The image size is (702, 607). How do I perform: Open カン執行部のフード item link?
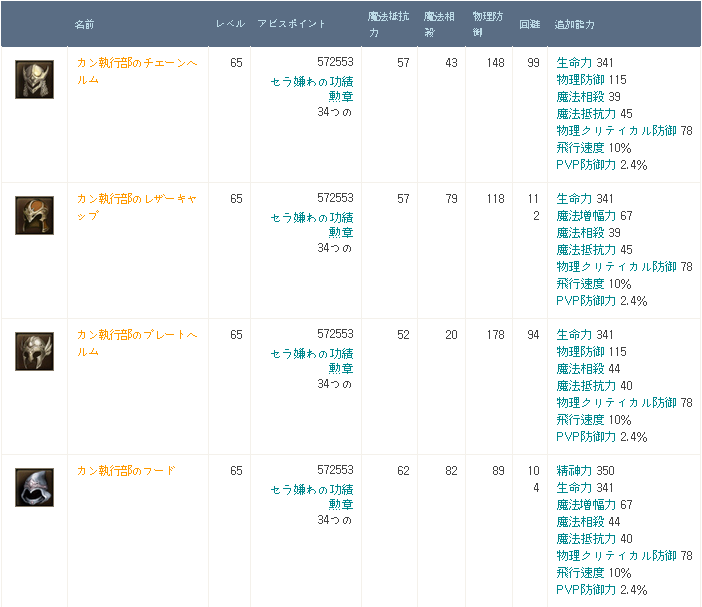(x=126, y=470)
